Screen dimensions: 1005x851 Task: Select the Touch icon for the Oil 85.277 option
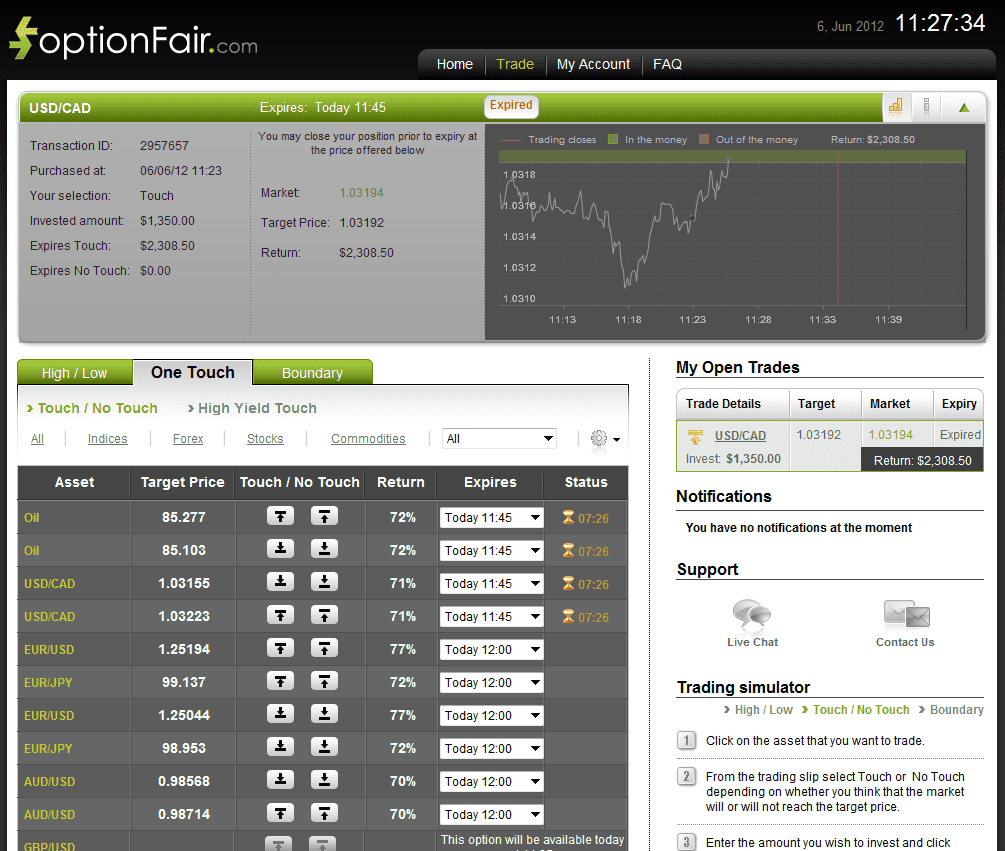click(x=280, y=516)
